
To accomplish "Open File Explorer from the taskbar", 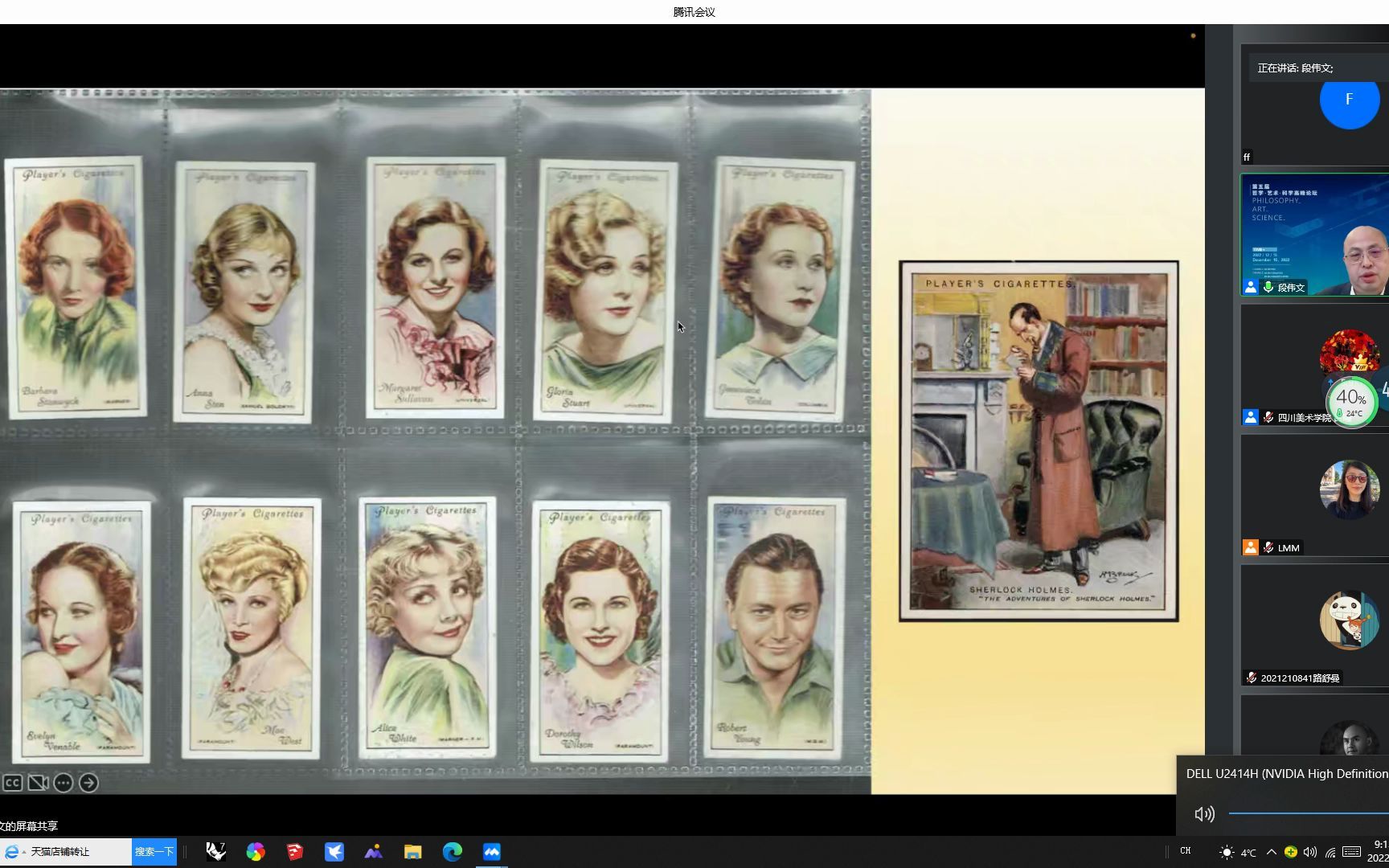I will 413,852.
